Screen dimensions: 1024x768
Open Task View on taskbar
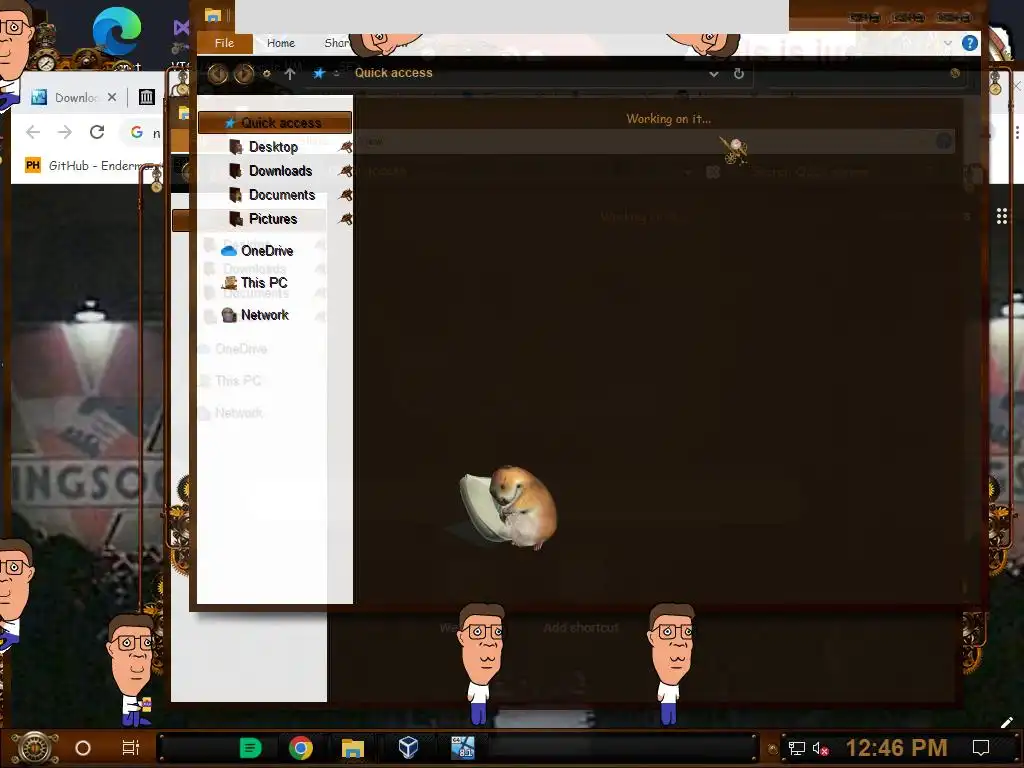[x=131, y=748]
